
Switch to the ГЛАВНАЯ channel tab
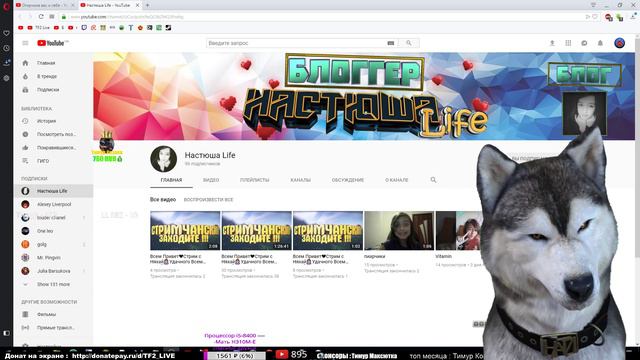point(171,180)
